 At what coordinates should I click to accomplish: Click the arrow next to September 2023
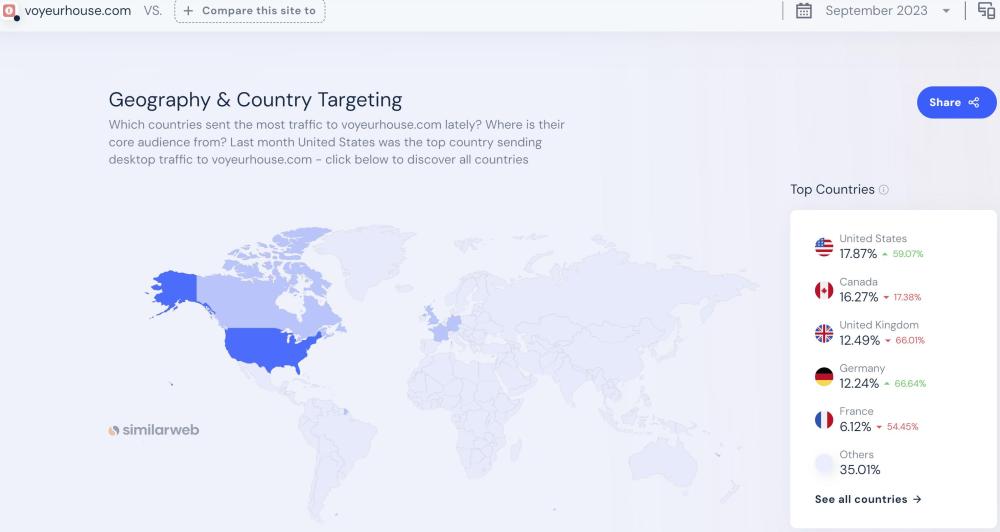(946, 11)
